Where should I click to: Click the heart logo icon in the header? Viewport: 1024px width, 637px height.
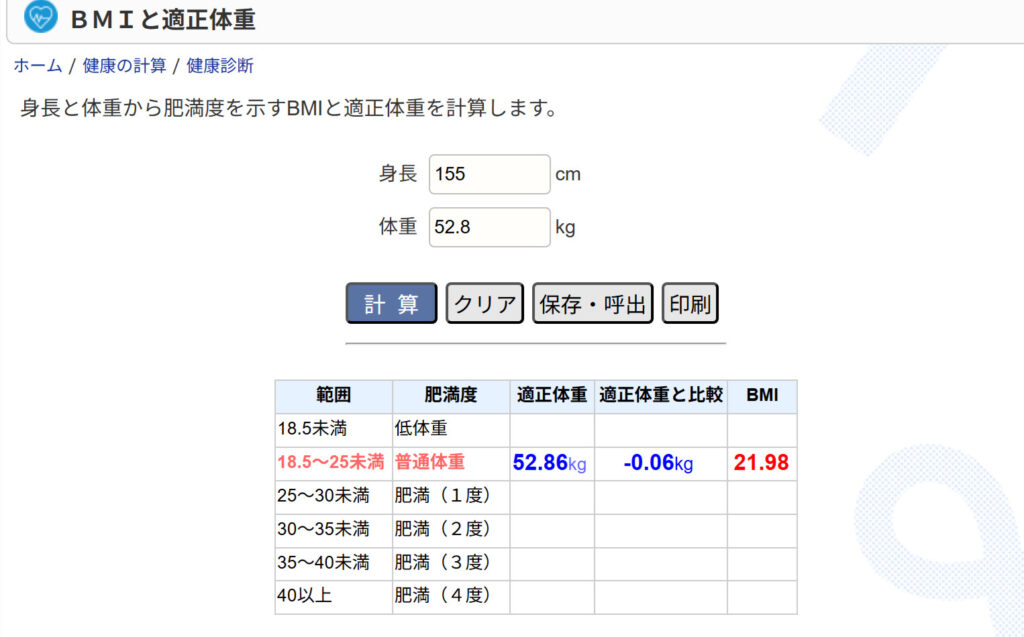38,19
